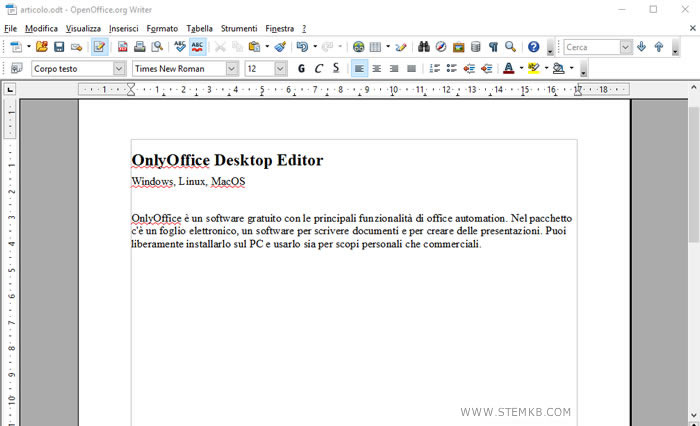
Task: Toggle bold with the G button
Action: (x=301, y=68)
